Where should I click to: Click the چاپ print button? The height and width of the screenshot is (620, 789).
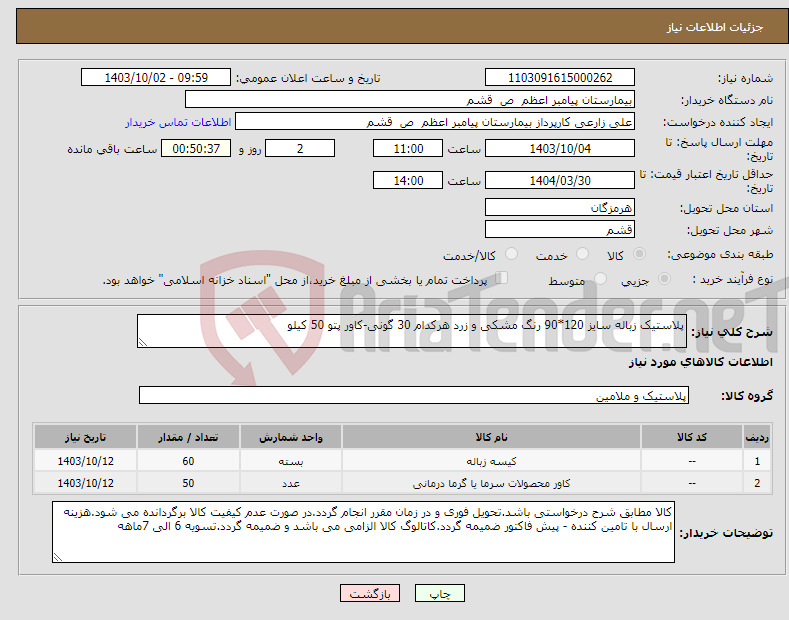pyautogui.click(x=440, y=593)
